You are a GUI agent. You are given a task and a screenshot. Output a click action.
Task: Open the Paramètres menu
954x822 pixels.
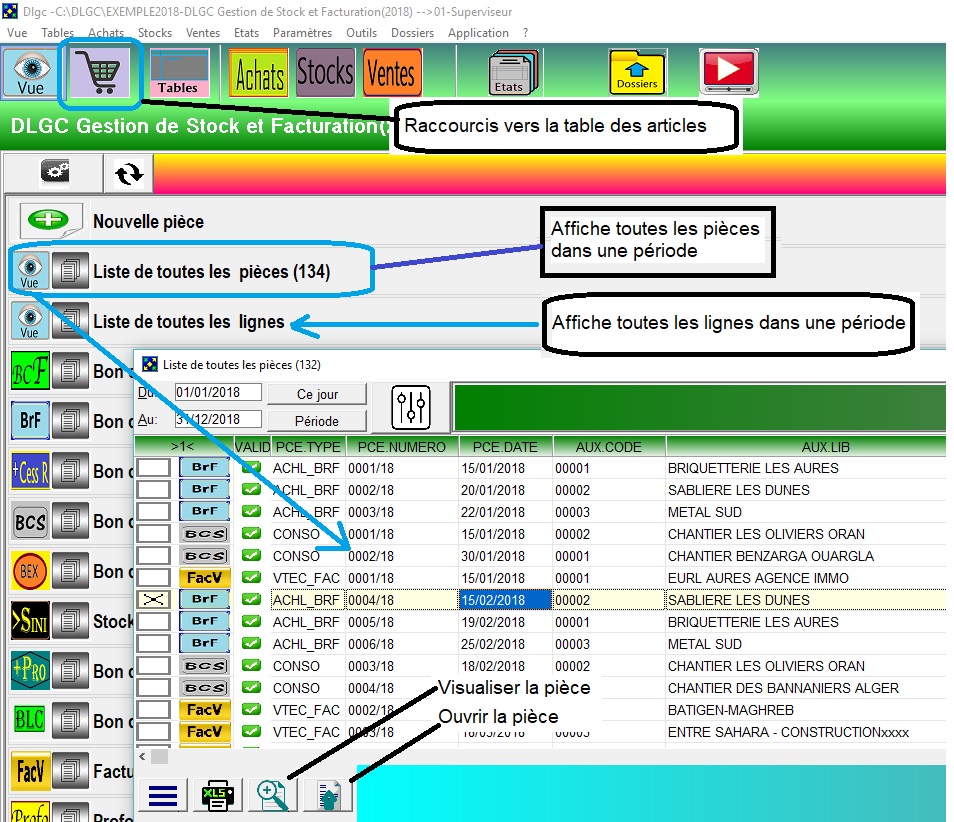tap(302, 32)
